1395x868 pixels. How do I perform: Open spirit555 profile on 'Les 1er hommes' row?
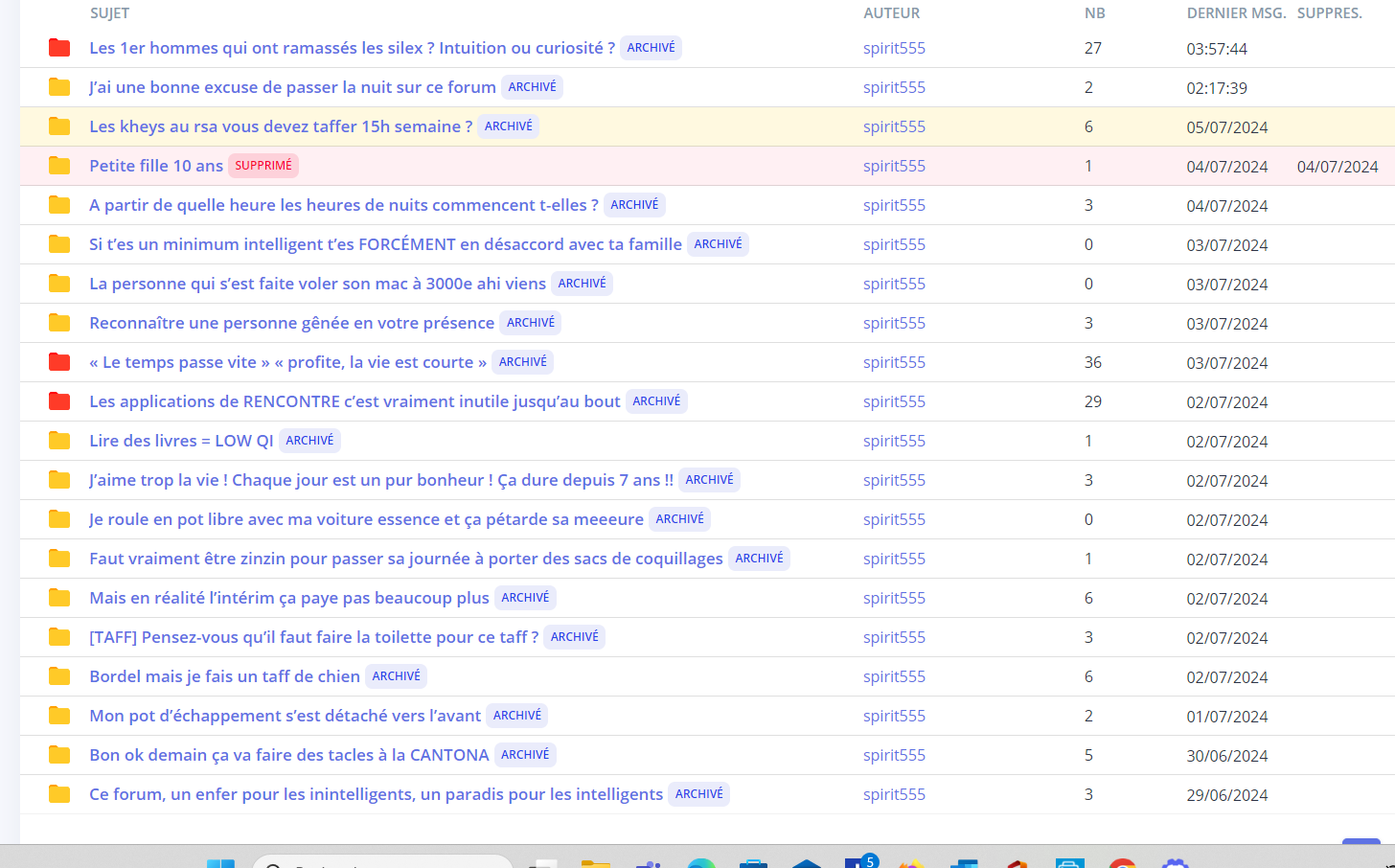[894, 48]
